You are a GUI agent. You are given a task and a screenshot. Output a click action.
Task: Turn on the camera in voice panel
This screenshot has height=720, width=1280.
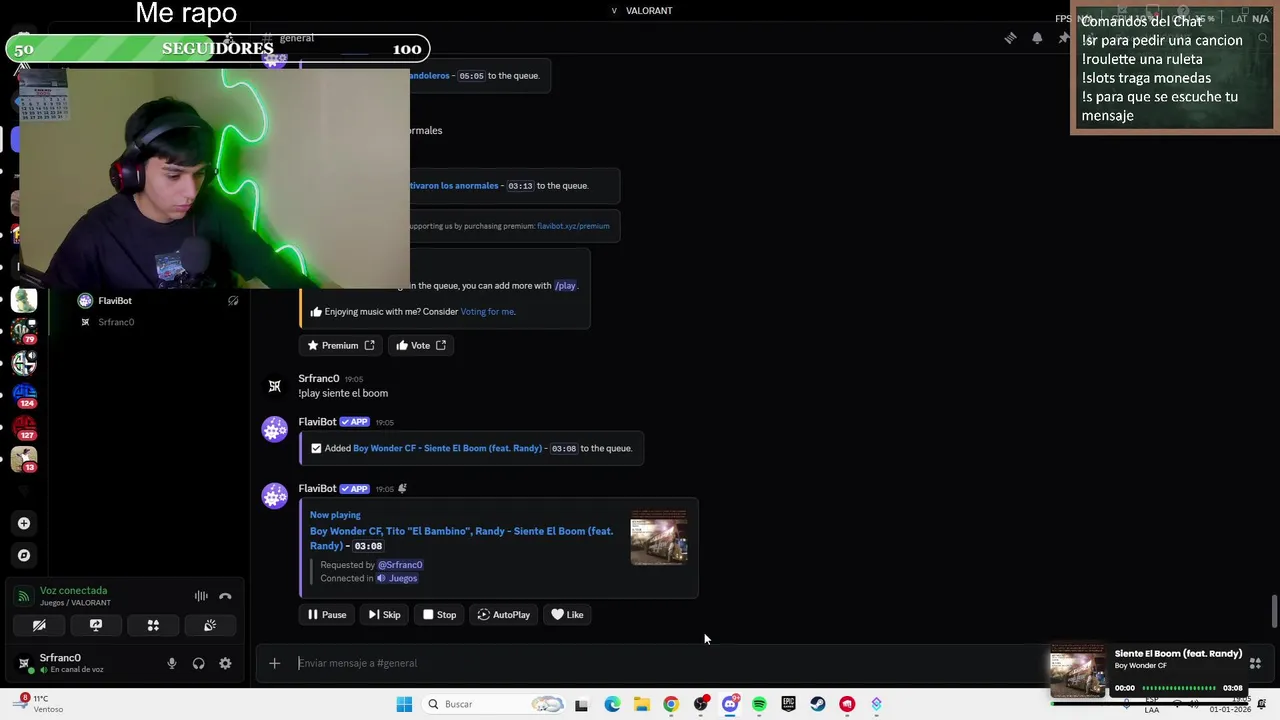coord(39,625)
